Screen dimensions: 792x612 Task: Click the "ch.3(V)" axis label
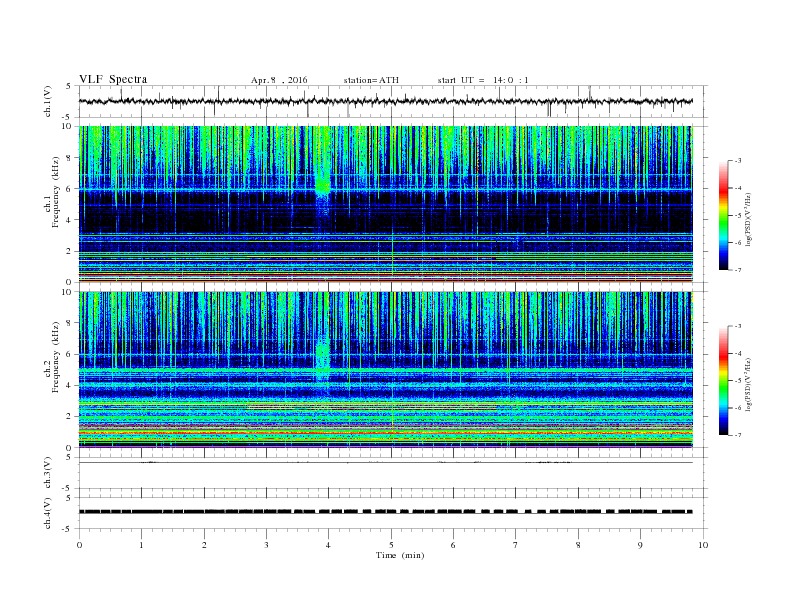[x=48, y=473]
